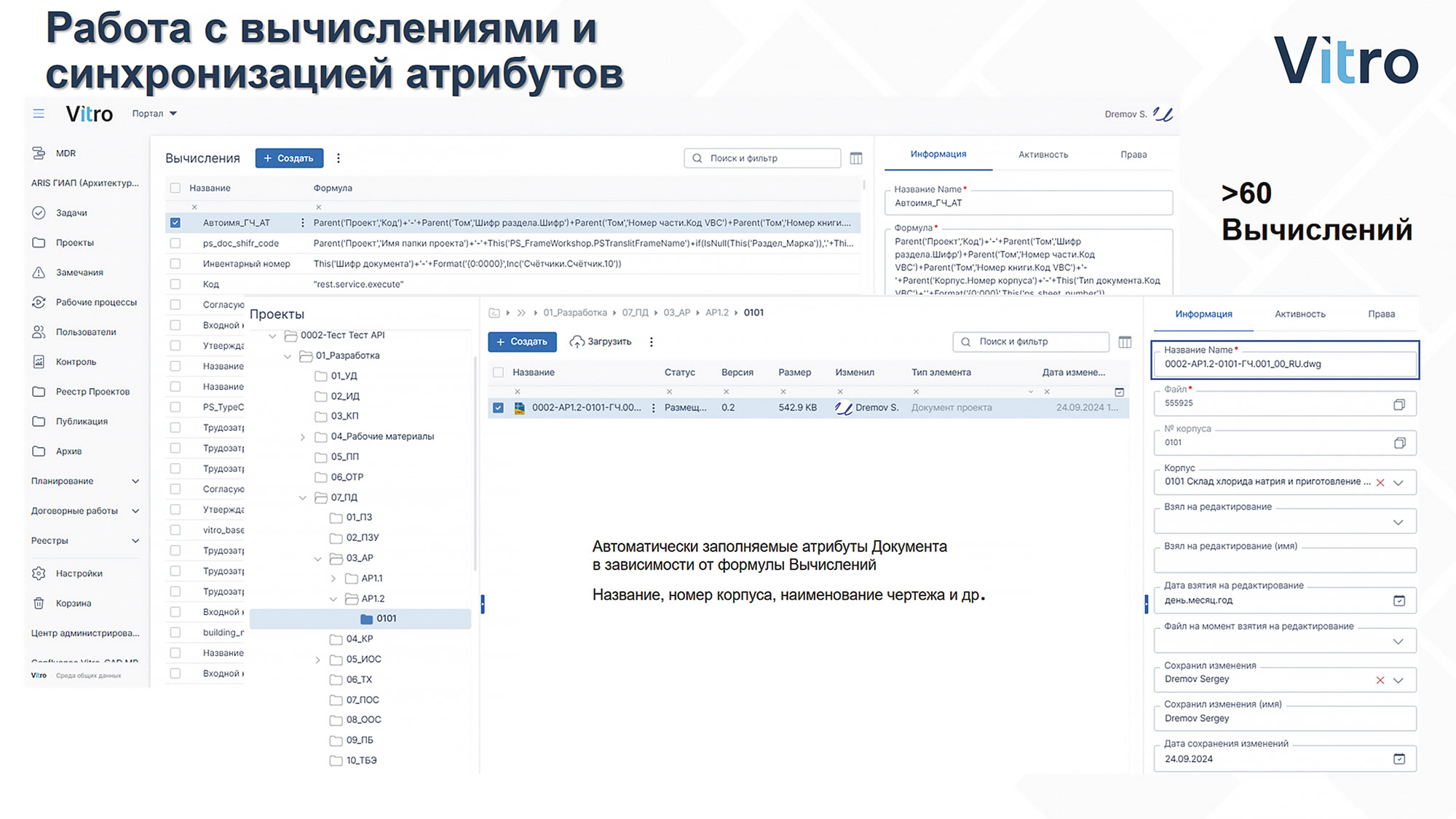Screen dimensions: 1456x819
Task: Uncheck the 0002-АР1.2-0101 document checkbox
Action: (498, 408)
